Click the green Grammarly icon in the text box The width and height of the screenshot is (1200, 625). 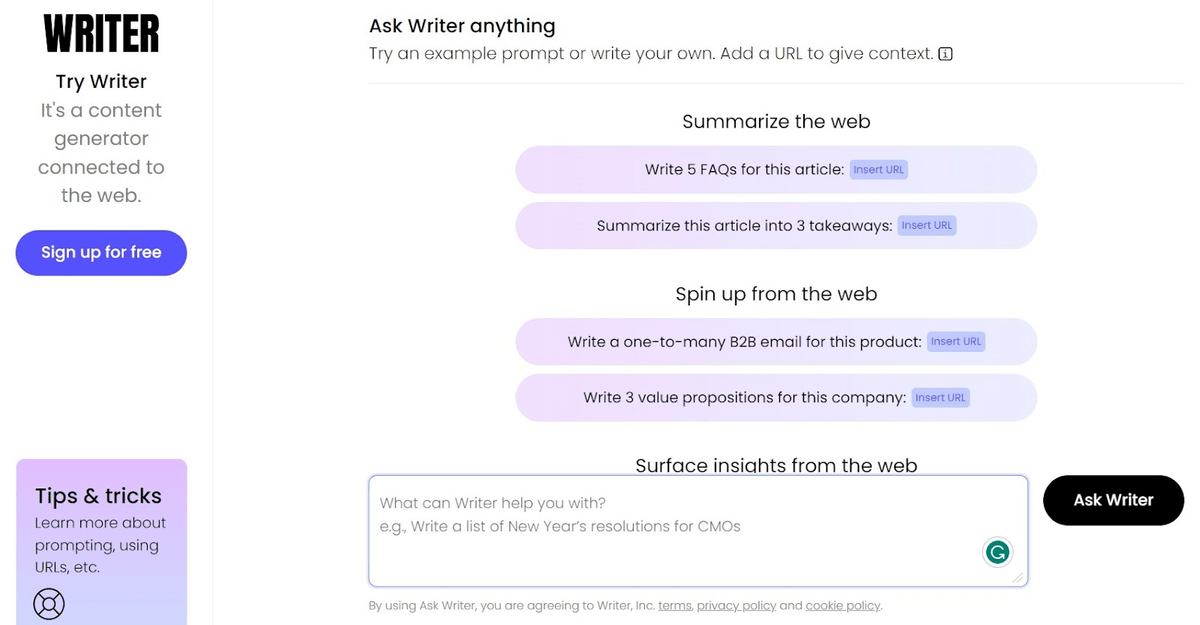click(x=997, y=552)
